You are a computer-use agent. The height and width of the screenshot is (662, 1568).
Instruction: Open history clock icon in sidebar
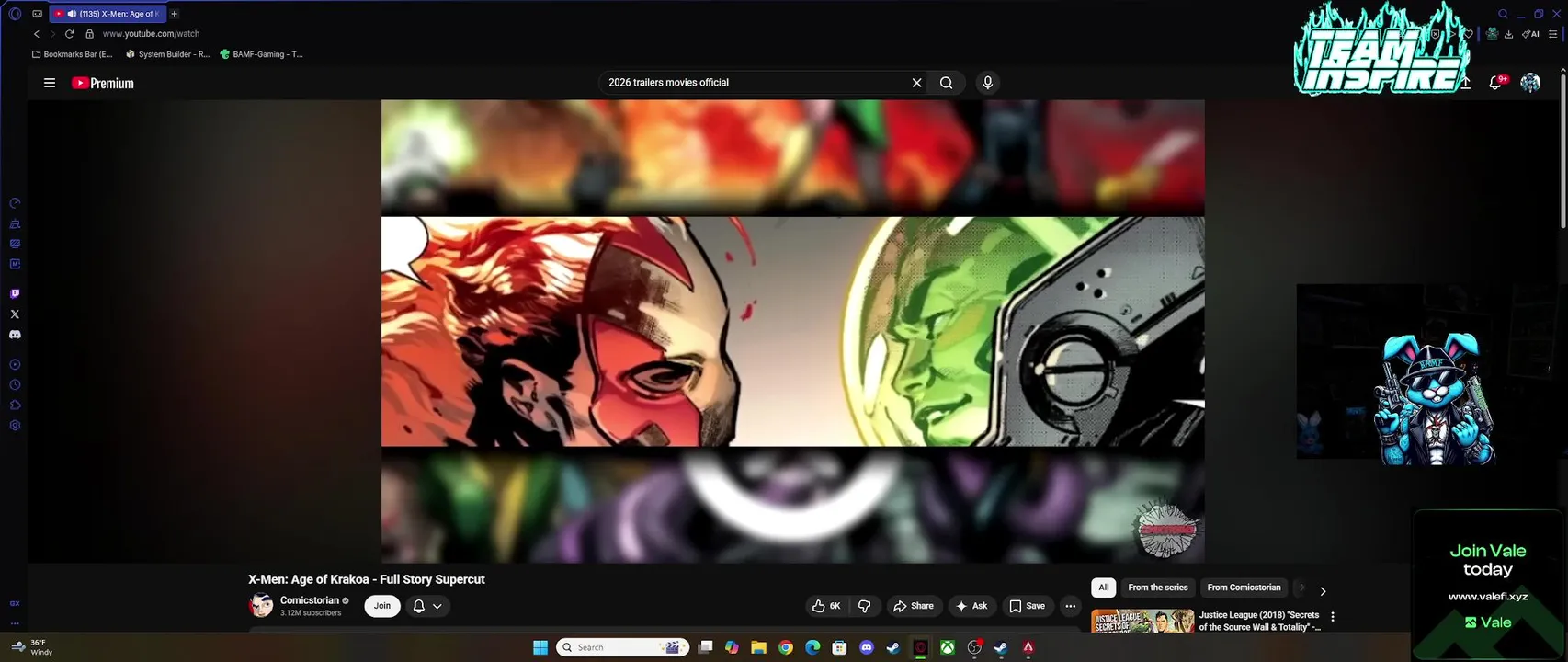tap(15, 385)
